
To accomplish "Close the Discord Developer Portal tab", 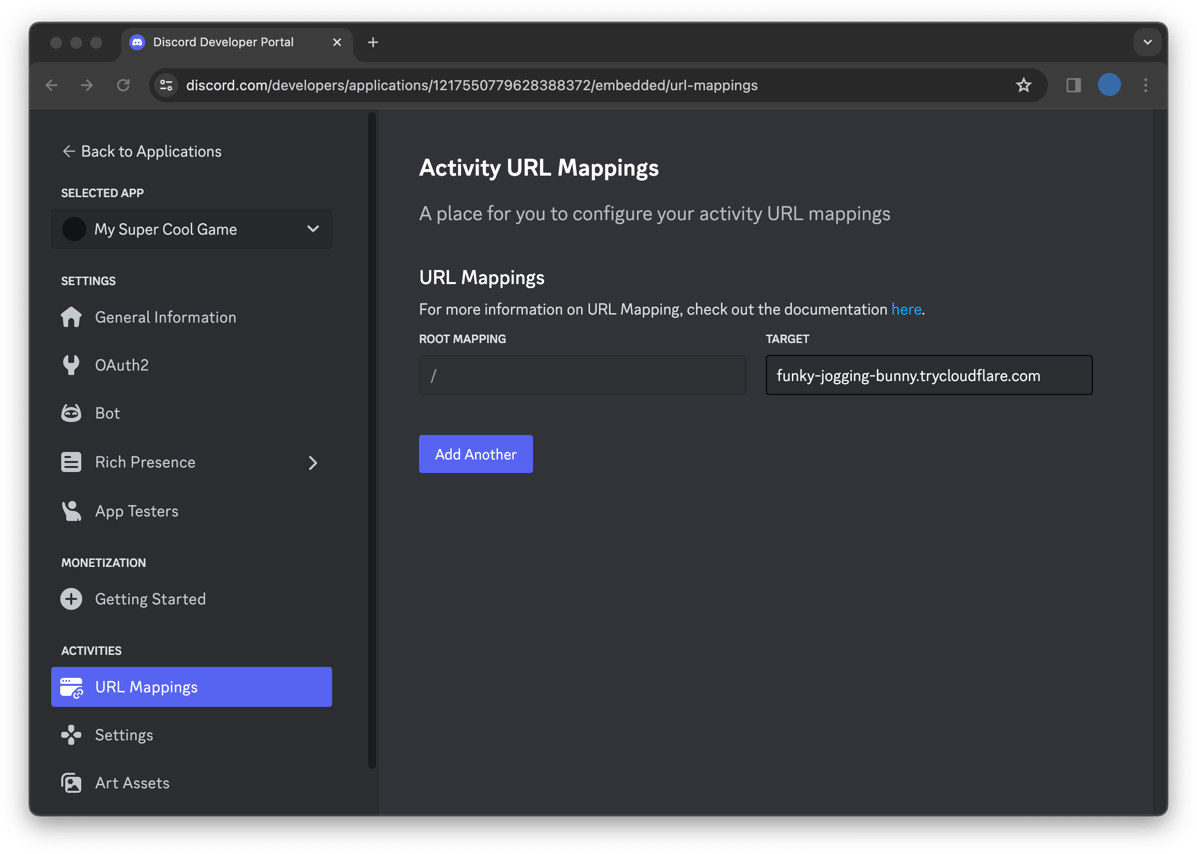I will pyautogui.click(x=337, y=43).
